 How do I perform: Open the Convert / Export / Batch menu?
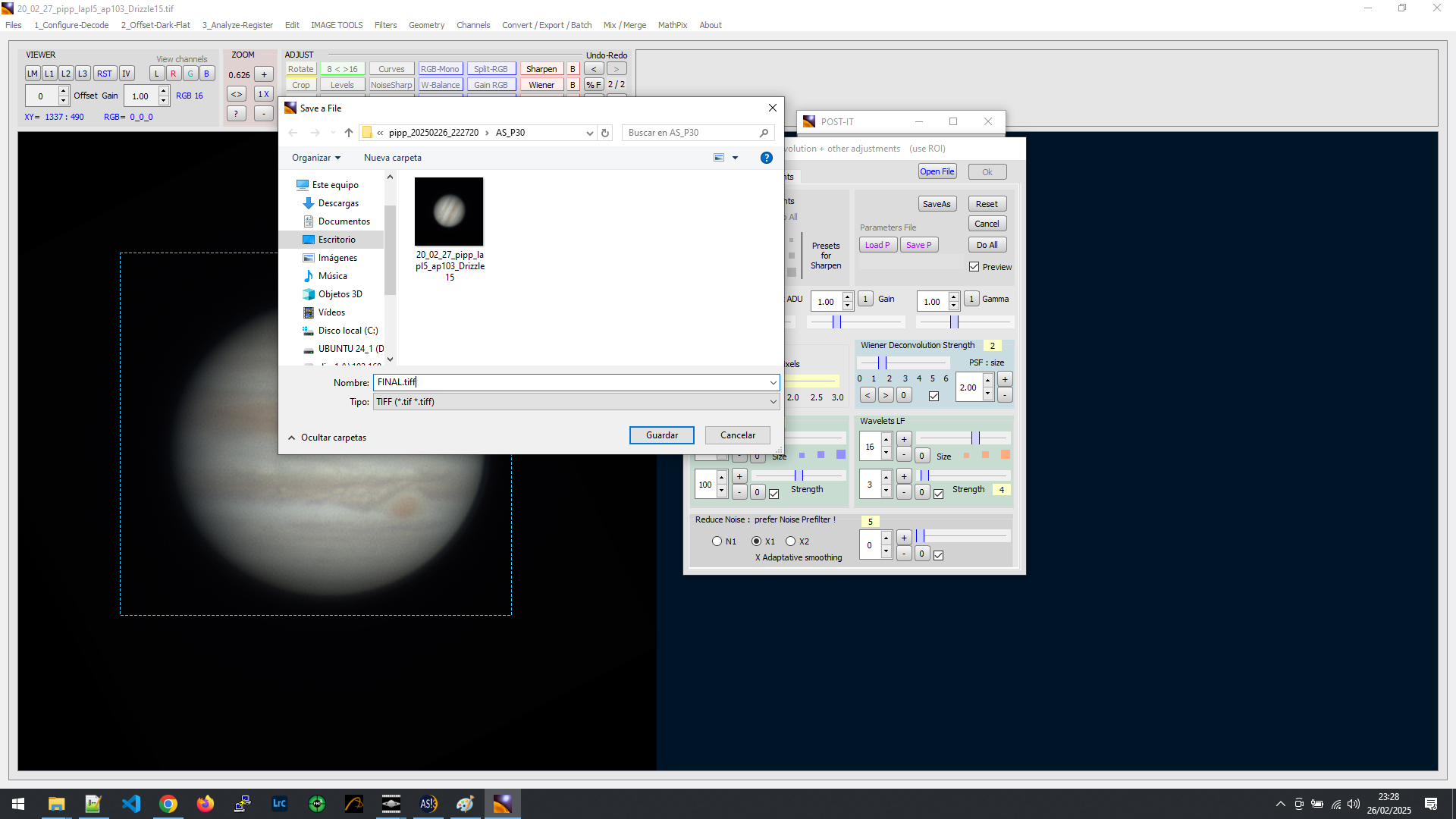coord(546,25)
